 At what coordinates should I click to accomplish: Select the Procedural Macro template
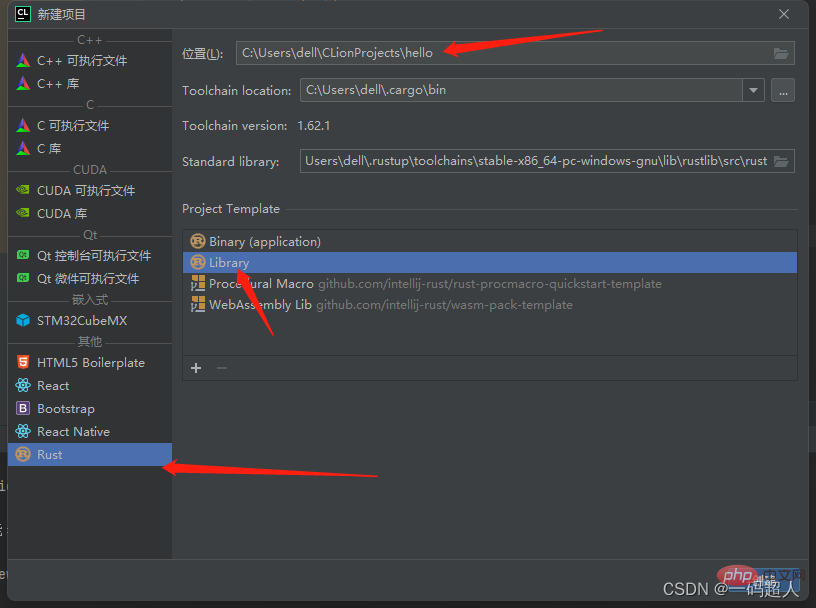[490, 284]
